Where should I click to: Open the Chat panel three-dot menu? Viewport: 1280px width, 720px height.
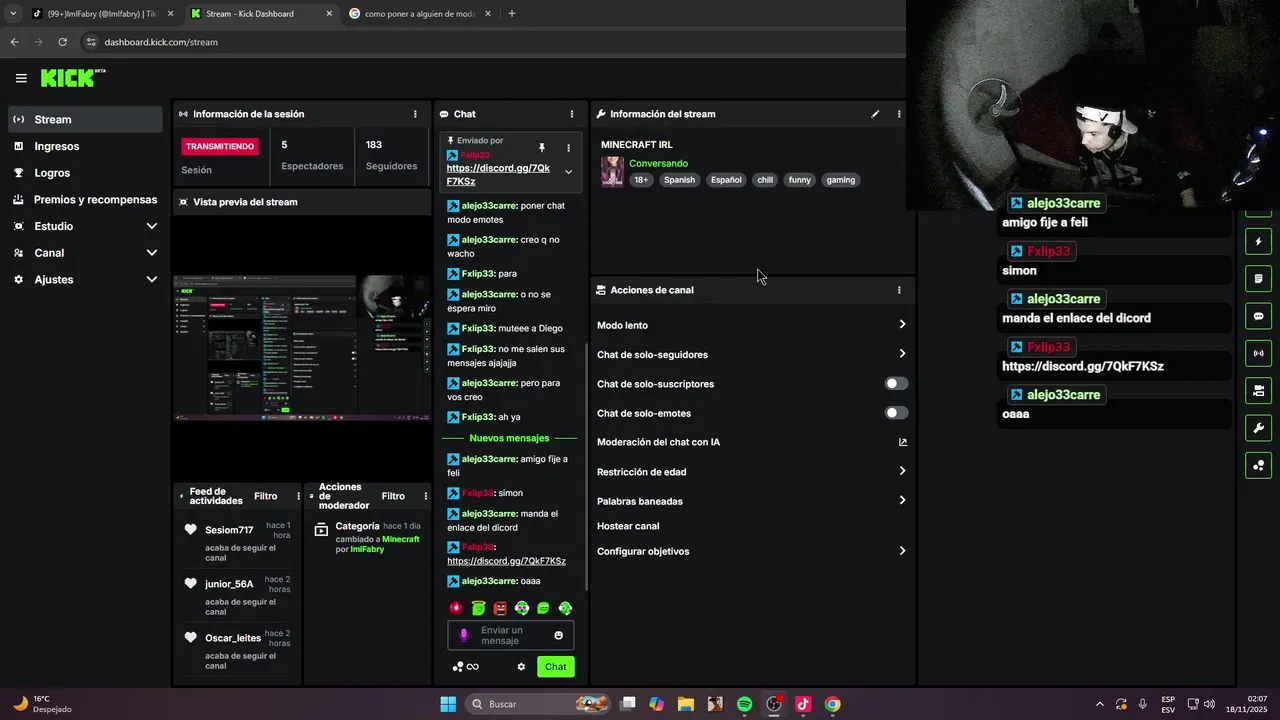click(x=572, y=114)
